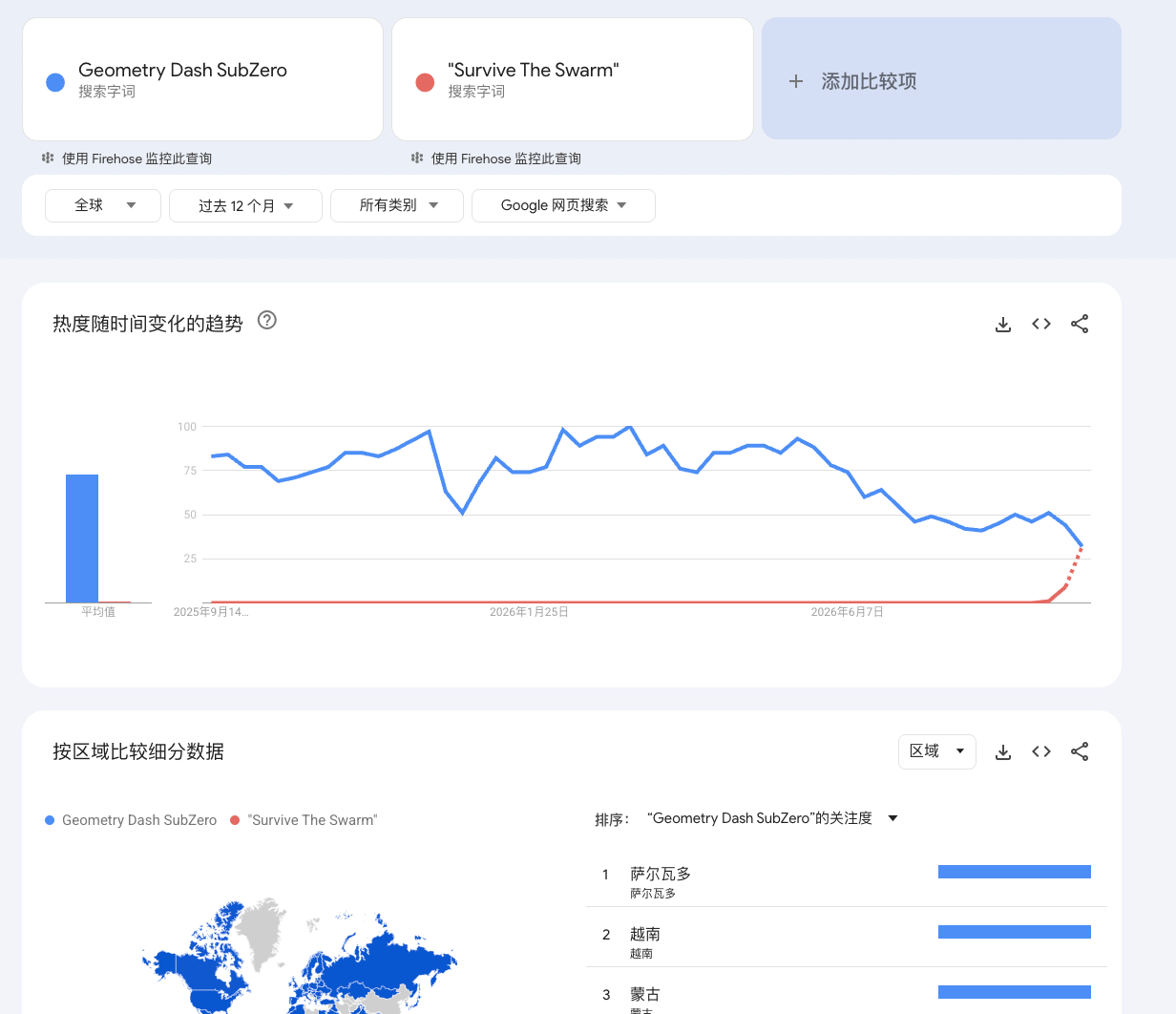Share the interest over time chart

tap(1080, 325)
